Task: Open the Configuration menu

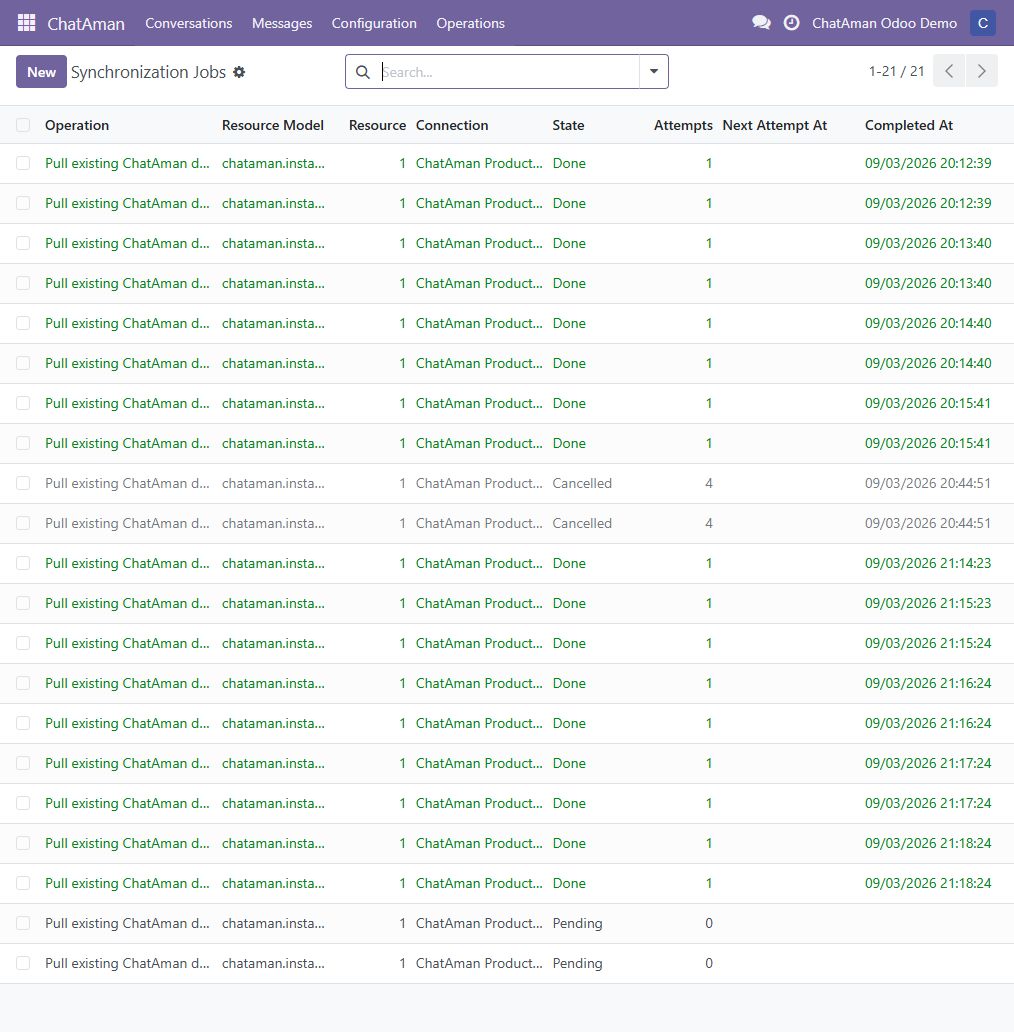Action: [x=374, y=23]
